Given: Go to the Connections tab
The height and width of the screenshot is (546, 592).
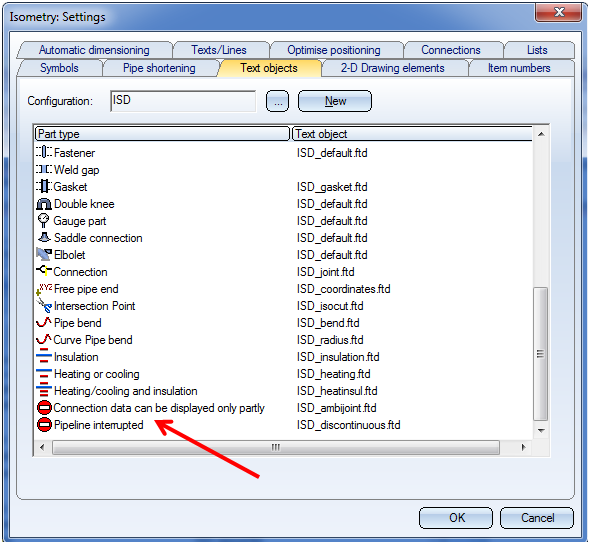Looking at the screenshot, I should (451, 50).
